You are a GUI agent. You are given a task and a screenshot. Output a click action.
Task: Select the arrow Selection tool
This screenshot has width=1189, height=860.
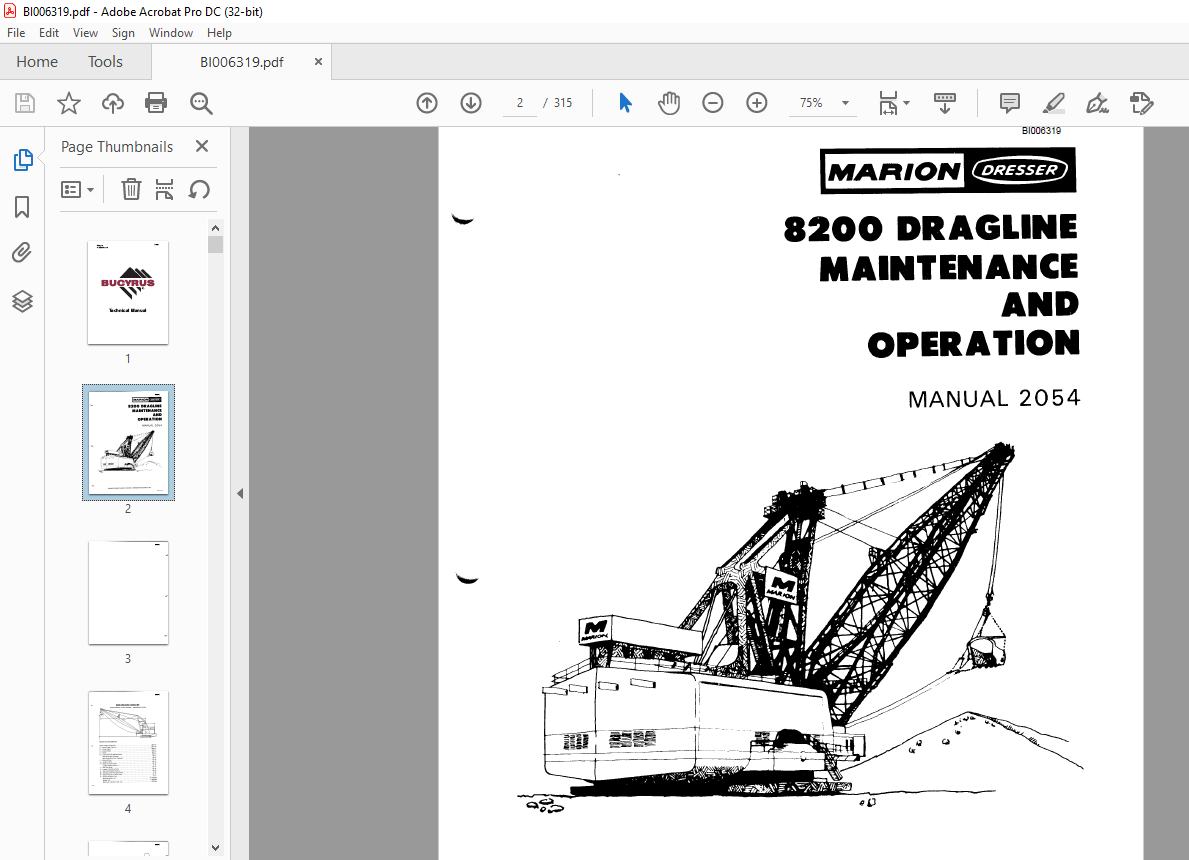(x=625, y=103)
